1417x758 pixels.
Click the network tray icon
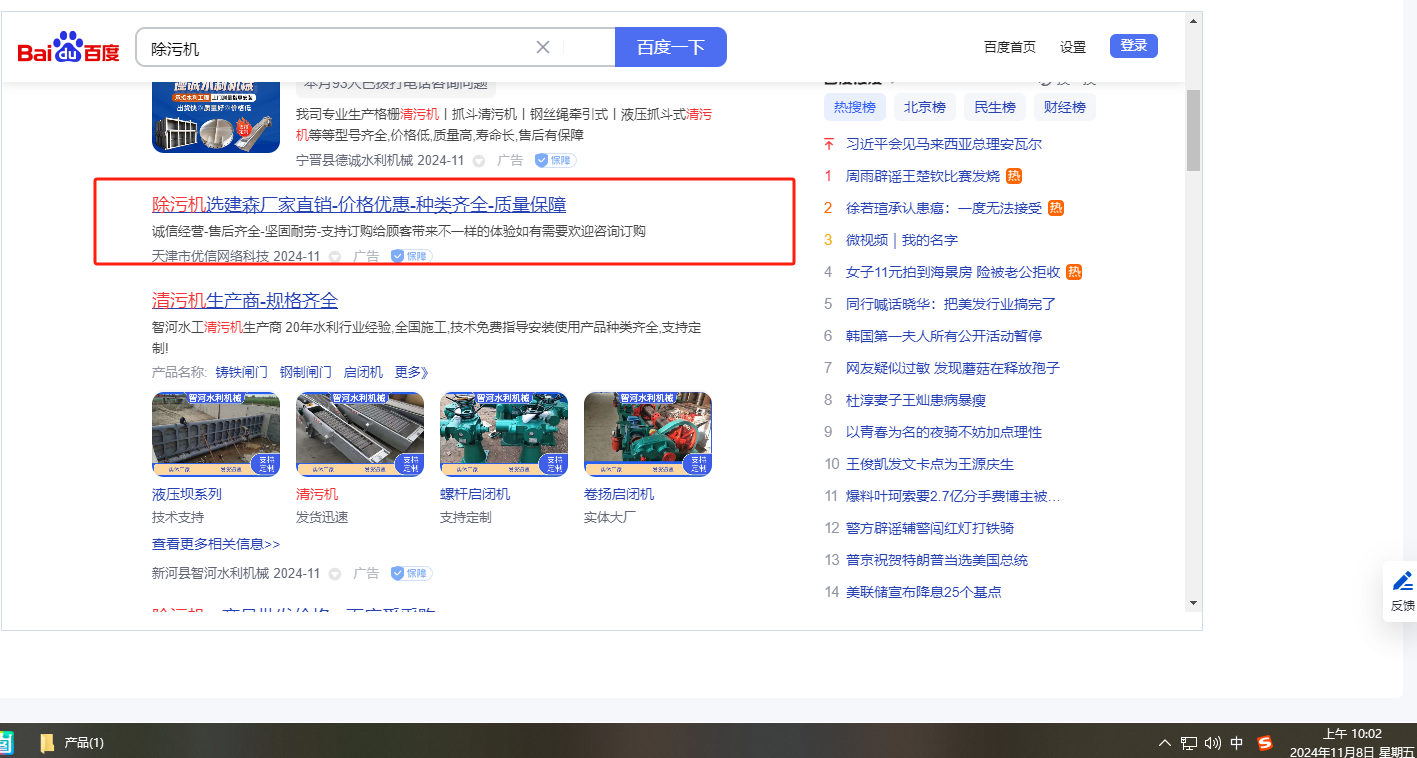[1189, 743]
